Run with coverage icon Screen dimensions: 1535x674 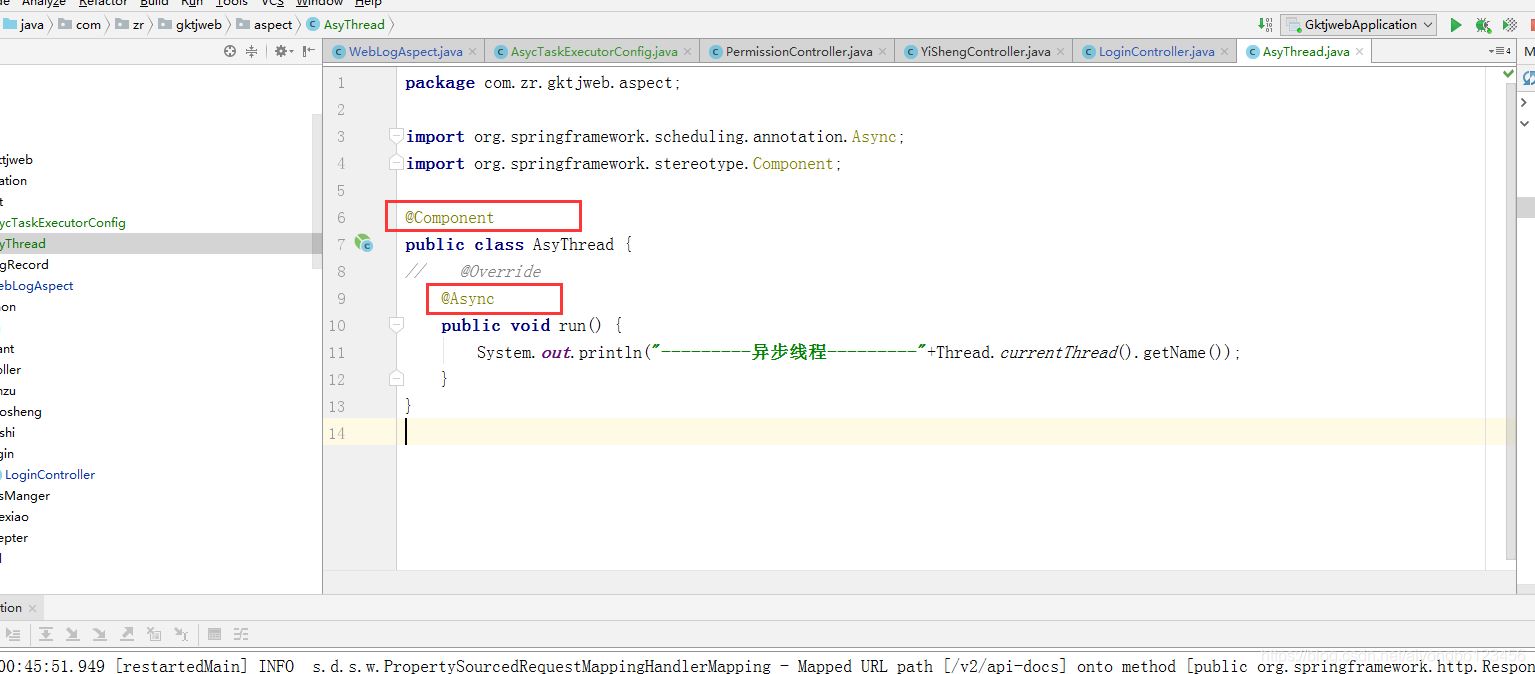coord(1510,25)
